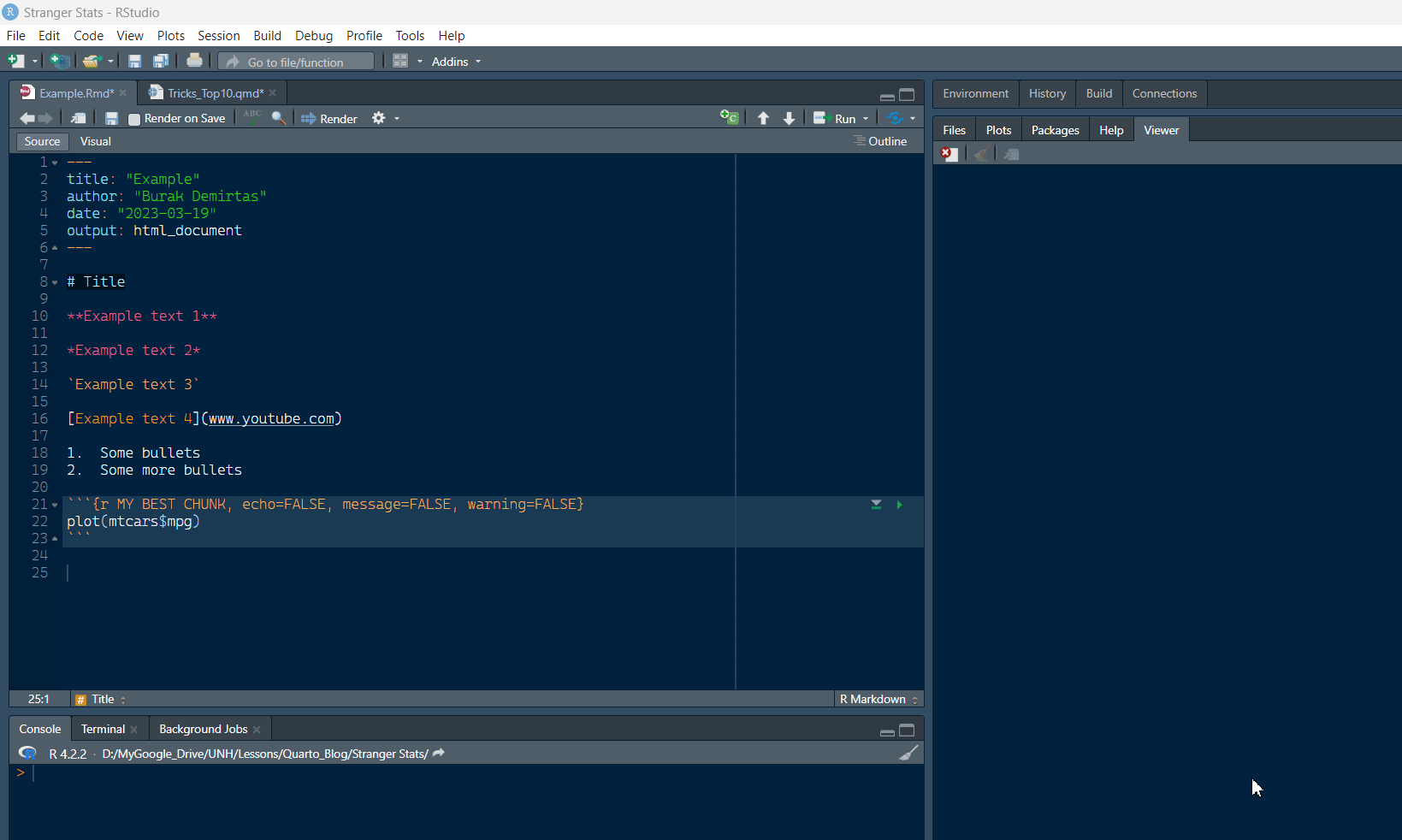Switch to the Packages tab
The width and height of the screenshot is (1402, 840).
[x=1055, y=130]
